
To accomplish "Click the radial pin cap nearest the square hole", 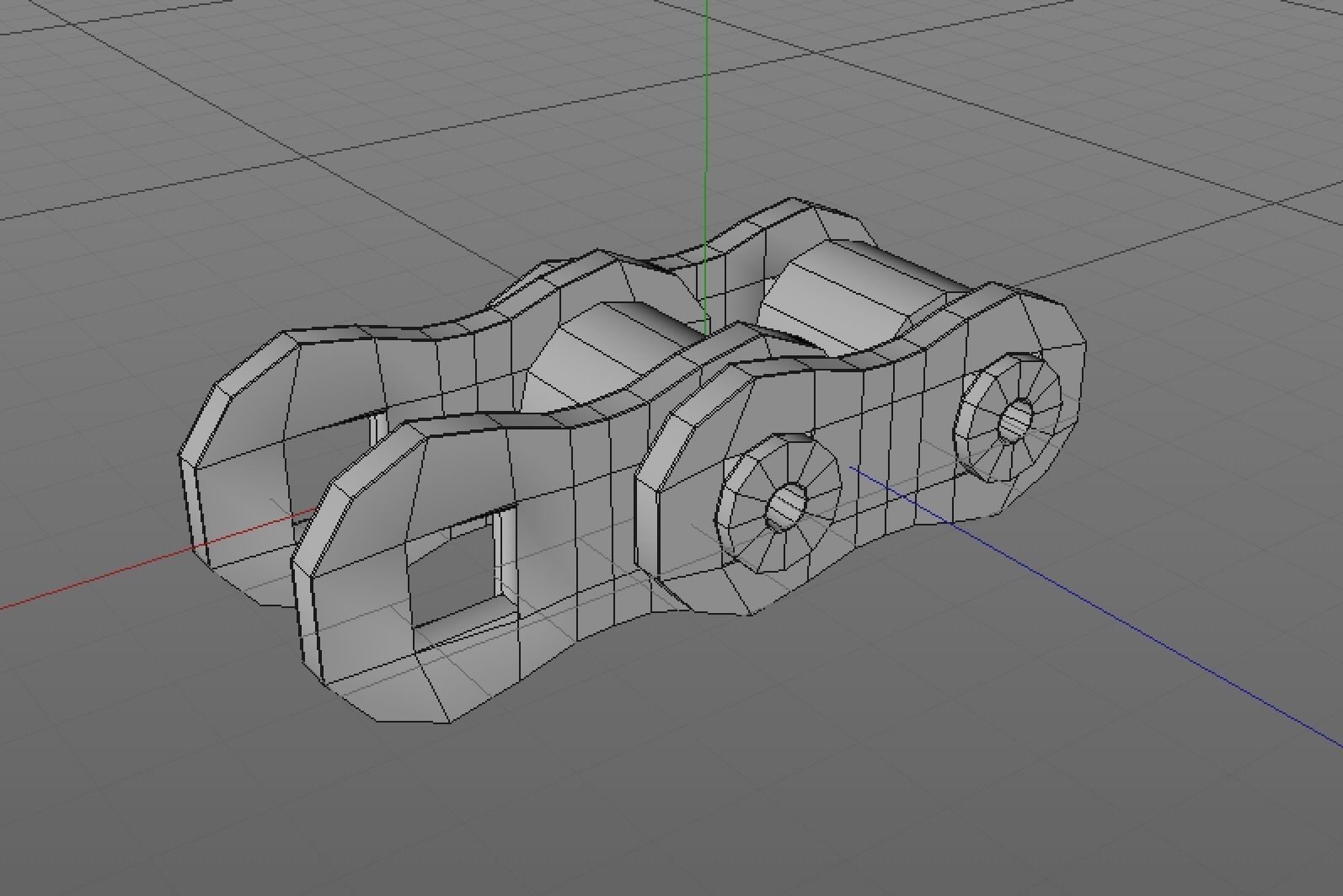I will 780,504.
